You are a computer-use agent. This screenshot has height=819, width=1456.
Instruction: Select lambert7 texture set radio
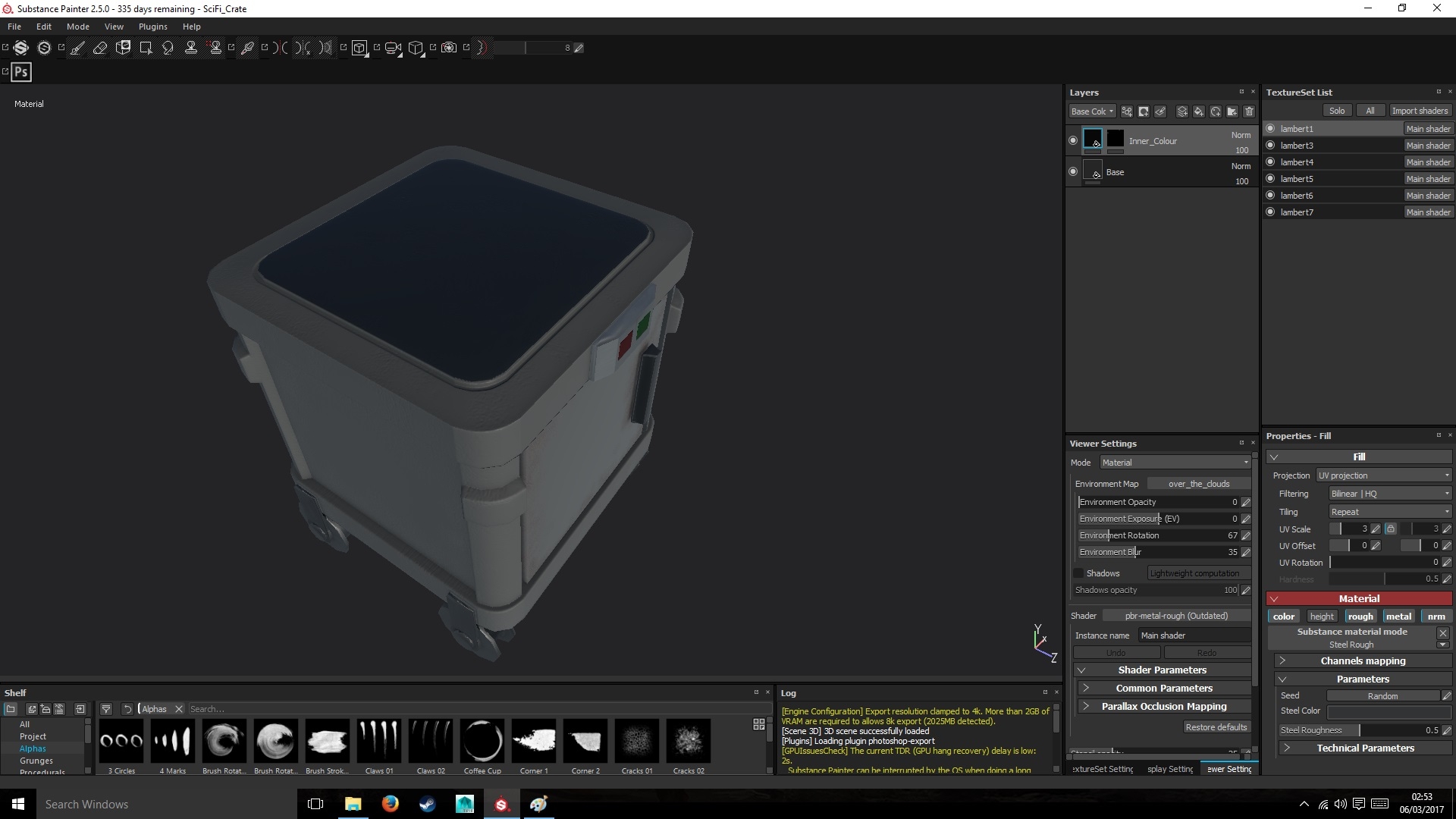tap(1270, 212)
